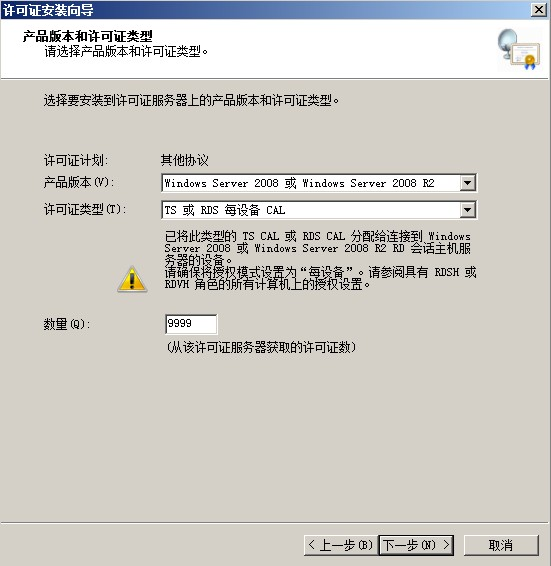Viewport: 551px width, 566px height.
Task: Click the 许可证安装向导 title bar
Action: coord(265,10)
